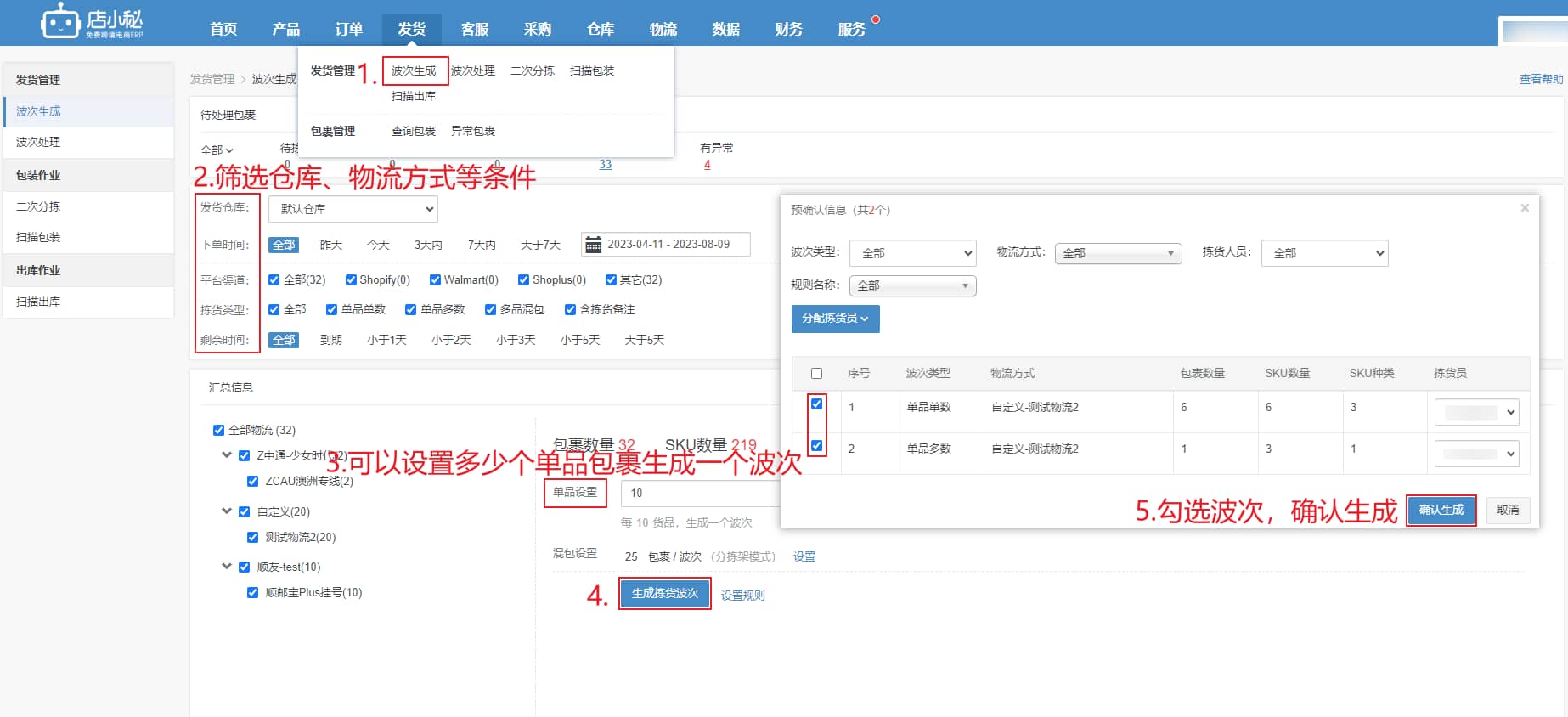Untick the first wave row checkbox

816,404
